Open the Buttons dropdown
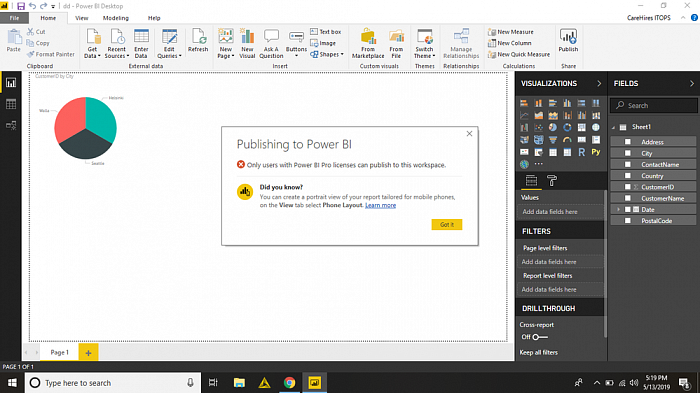Viewport: 700px width, 393px height. [296, 56]
